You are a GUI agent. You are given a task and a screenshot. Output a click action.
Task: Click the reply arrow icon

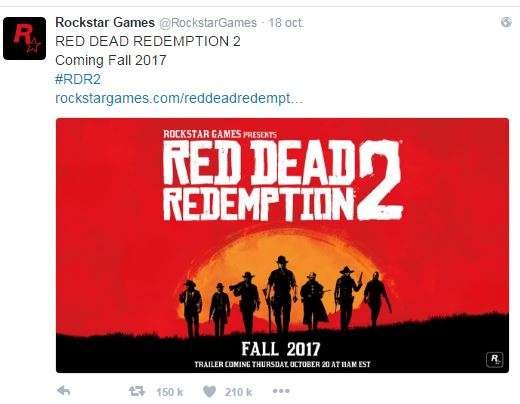click(64, 391)
